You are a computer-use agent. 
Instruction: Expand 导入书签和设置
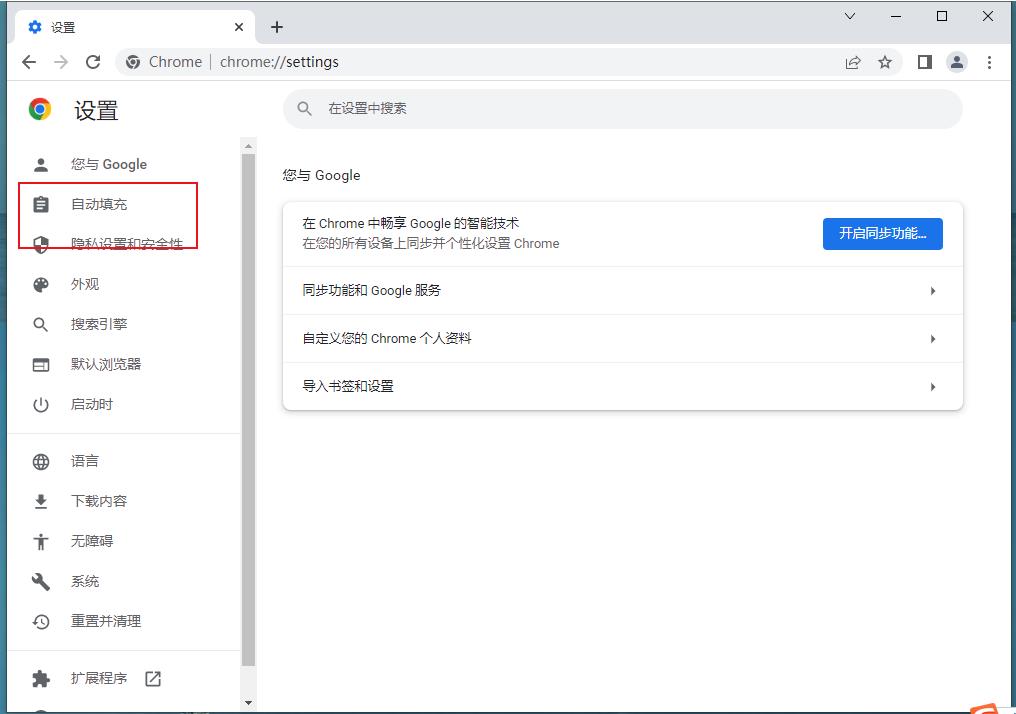click(622, 387)
